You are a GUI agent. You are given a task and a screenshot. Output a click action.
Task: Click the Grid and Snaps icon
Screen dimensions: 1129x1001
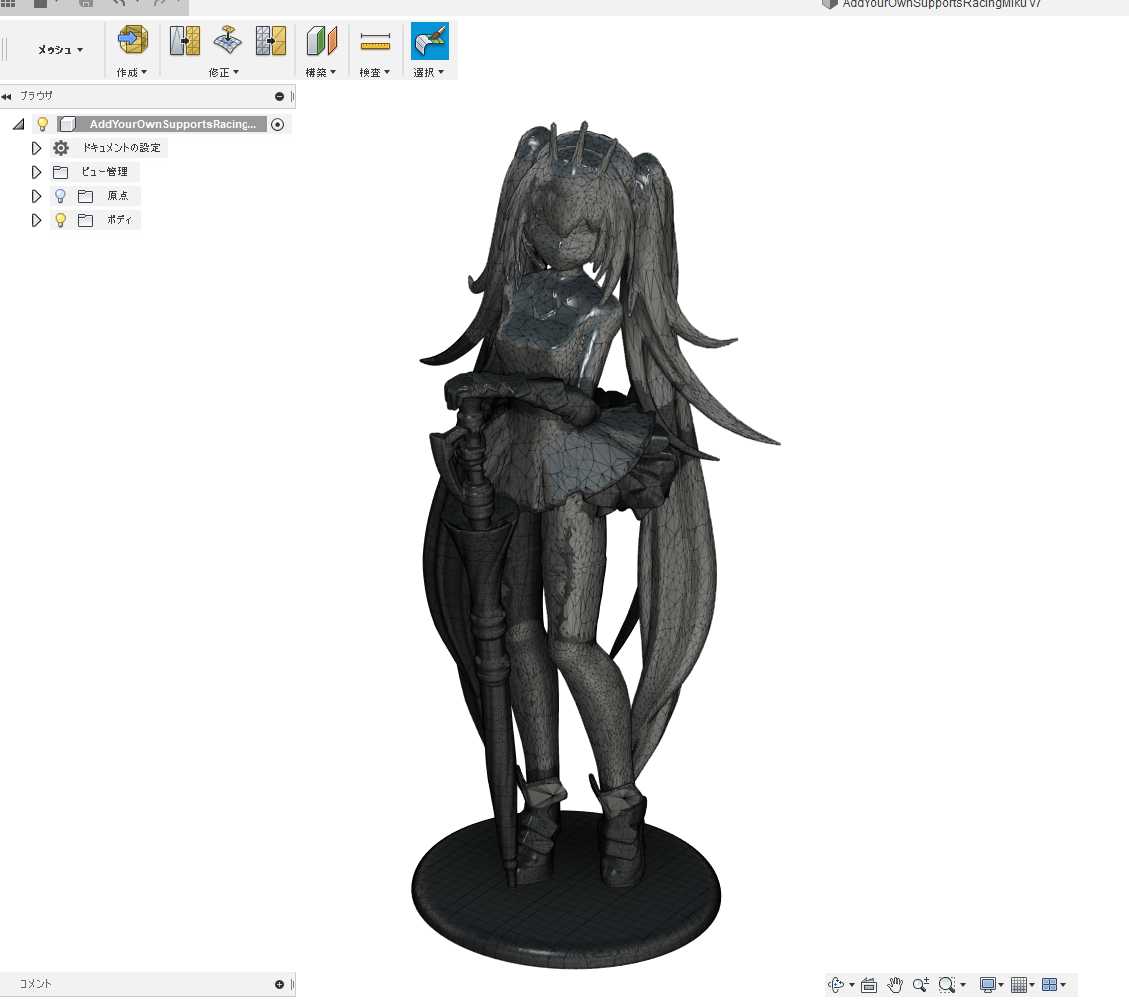[x=1019, y=984]
